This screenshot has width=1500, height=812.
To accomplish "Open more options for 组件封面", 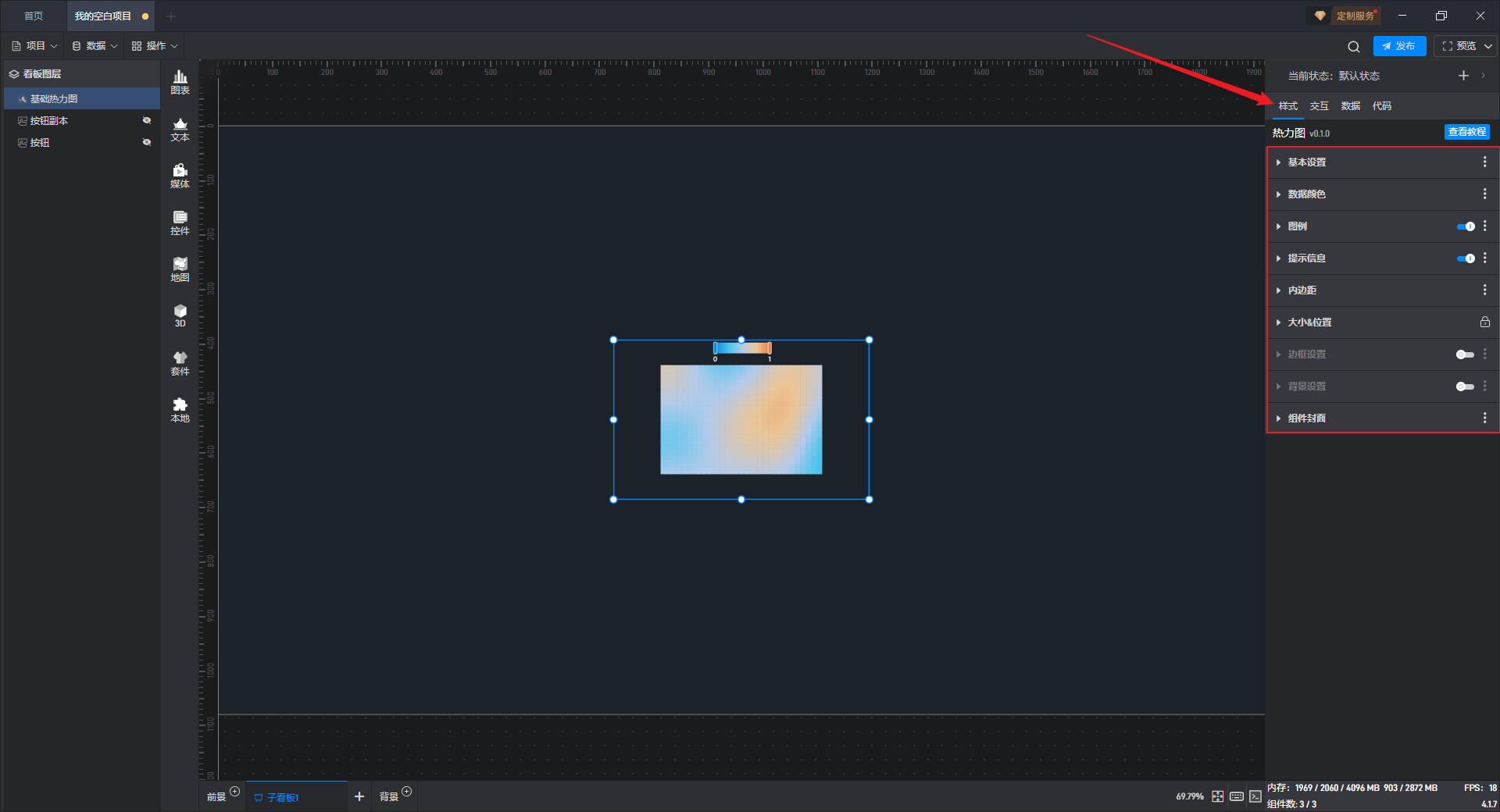I will (1484, 418).
